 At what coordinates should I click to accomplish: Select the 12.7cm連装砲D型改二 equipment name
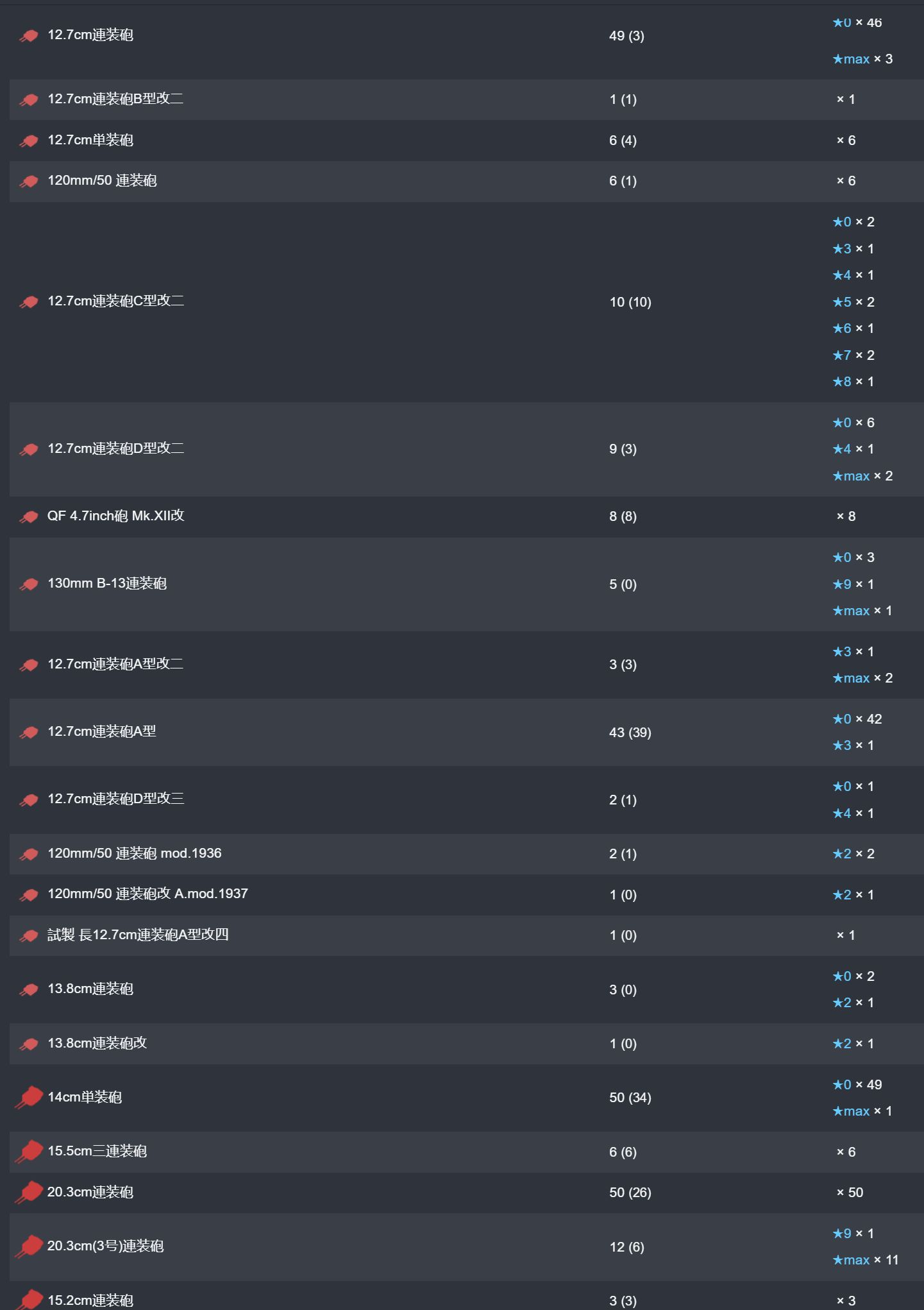coord(115,449)
